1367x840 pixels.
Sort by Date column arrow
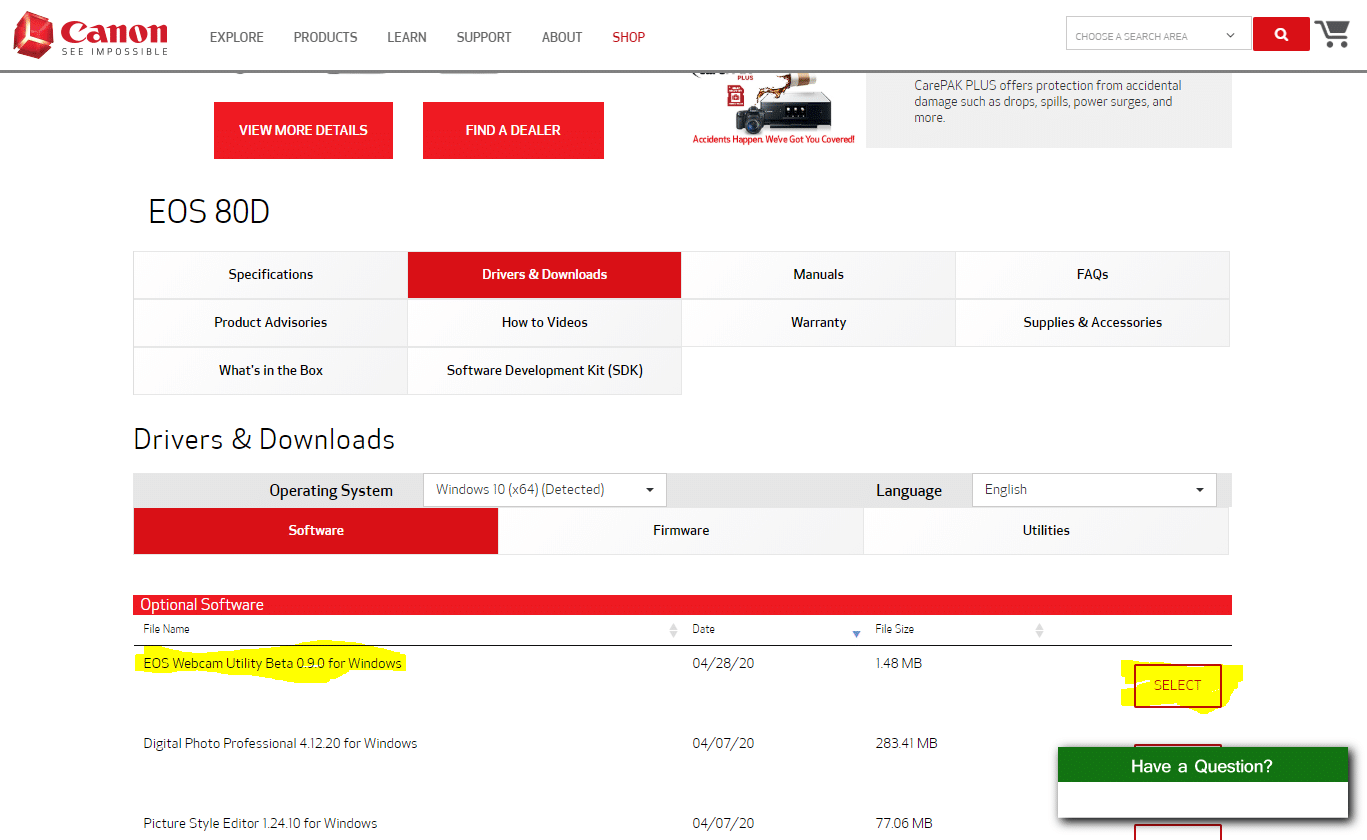(856, 633)
